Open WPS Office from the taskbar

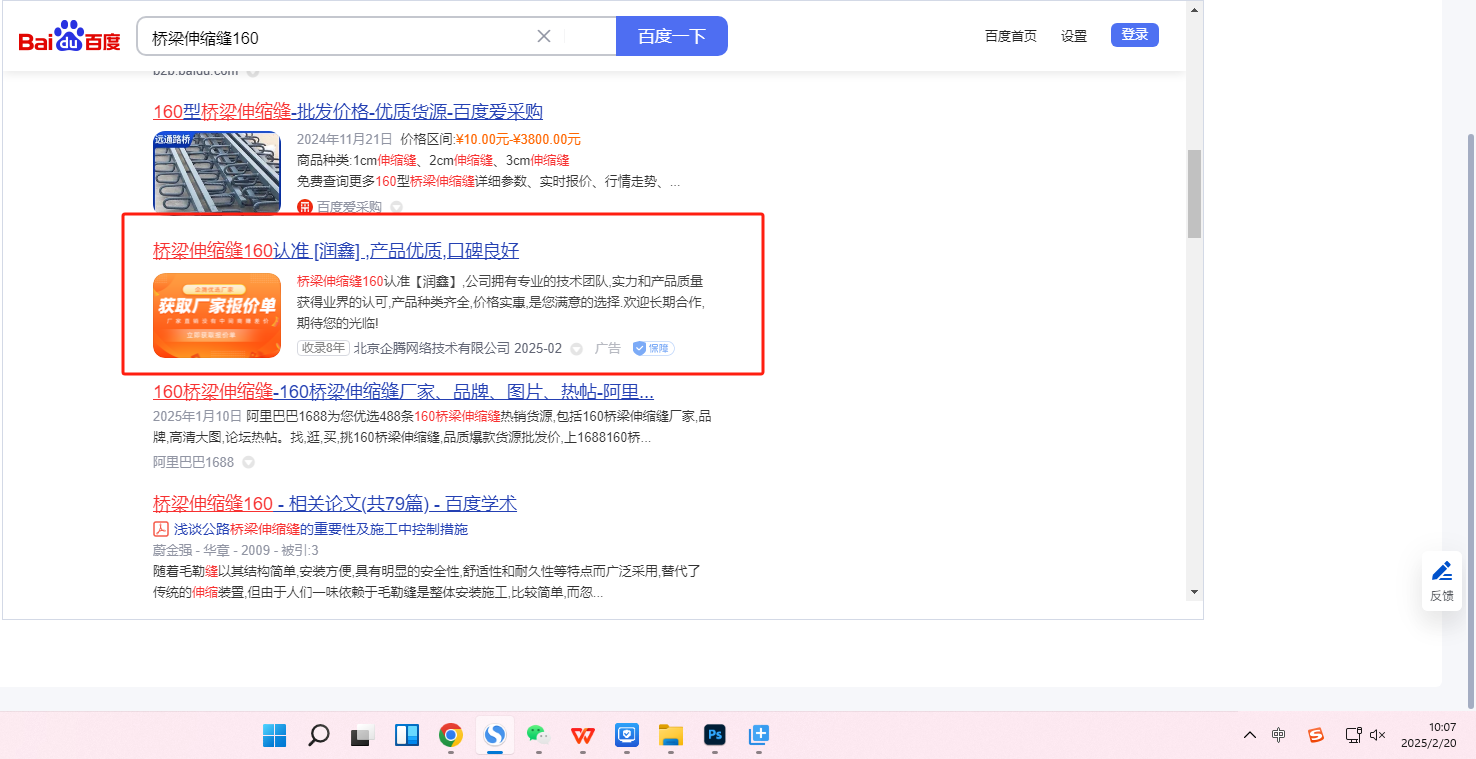582,736
